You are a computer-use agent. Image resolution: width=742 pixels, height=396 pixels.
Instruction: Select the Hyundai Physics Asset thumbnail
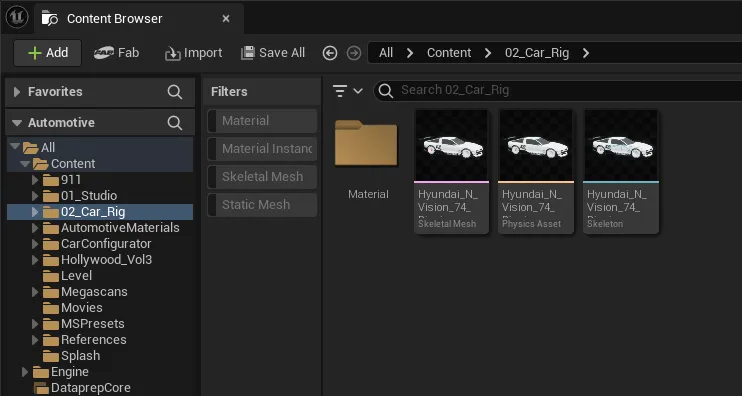[x=536, y=171]
